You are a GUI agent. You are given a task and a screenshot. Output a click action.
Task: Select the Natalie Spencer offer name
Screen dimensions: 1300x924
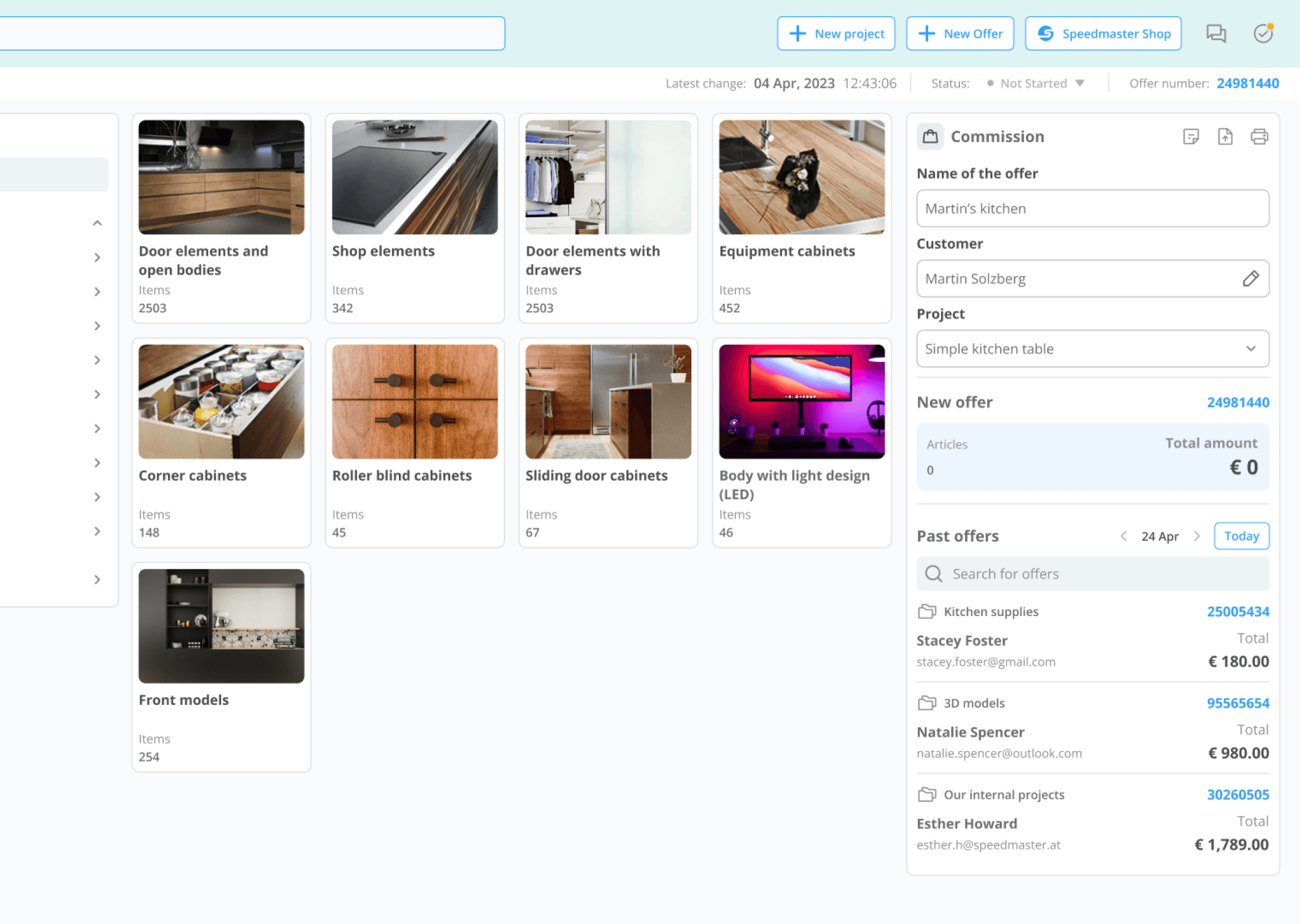click(971, 732)
